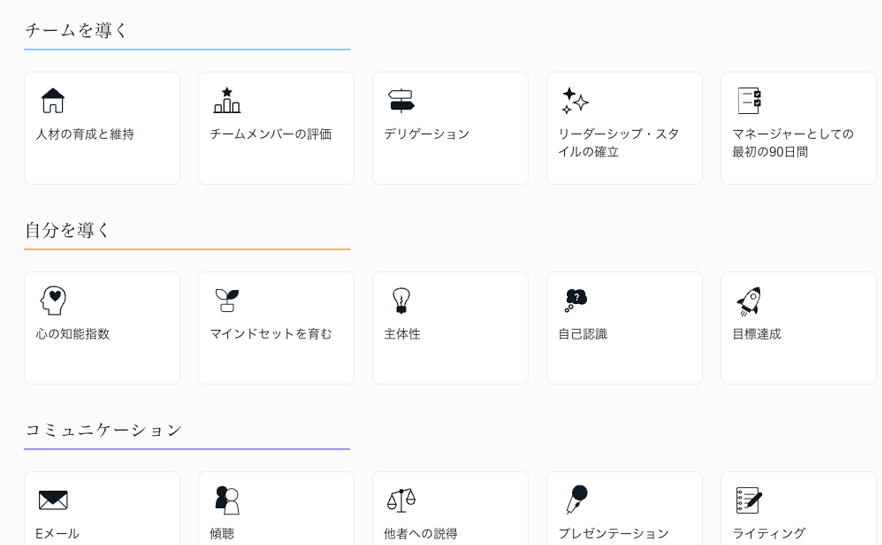Click the potted sprout icon for マインドセットを育む
This screenshot has width=882, height=545.
coord(227,300)
